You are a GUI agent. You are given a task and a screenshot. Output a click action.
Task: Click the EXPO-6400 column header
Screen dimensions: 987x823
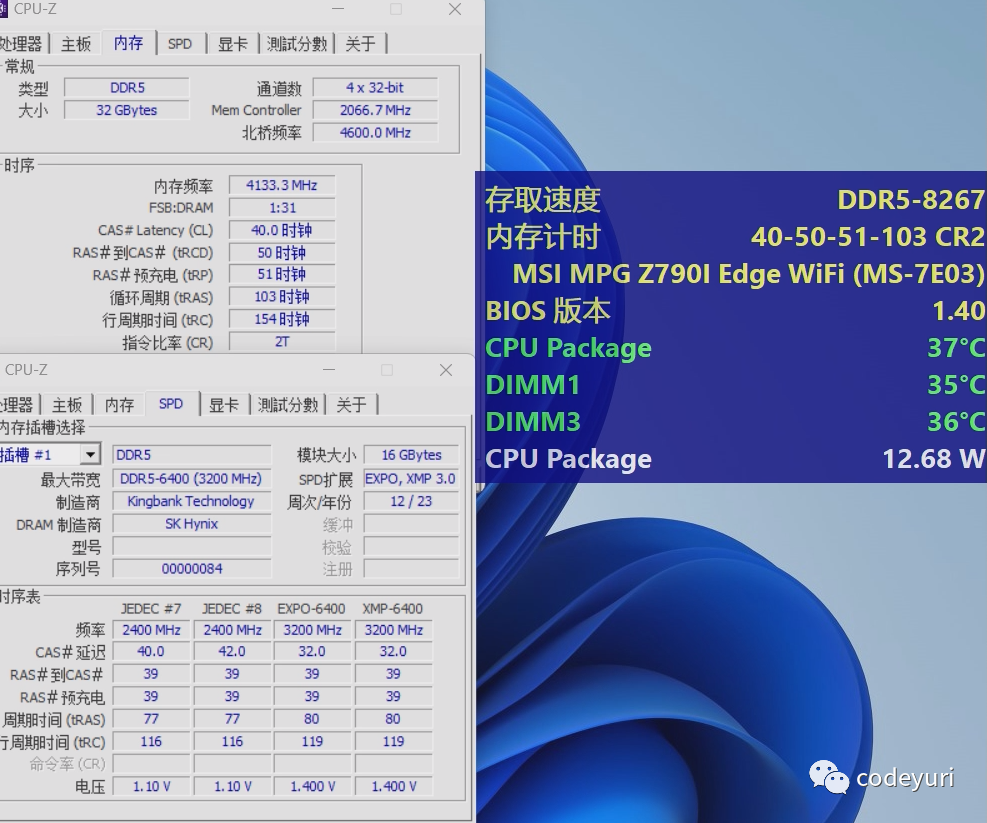pos(312,609)
